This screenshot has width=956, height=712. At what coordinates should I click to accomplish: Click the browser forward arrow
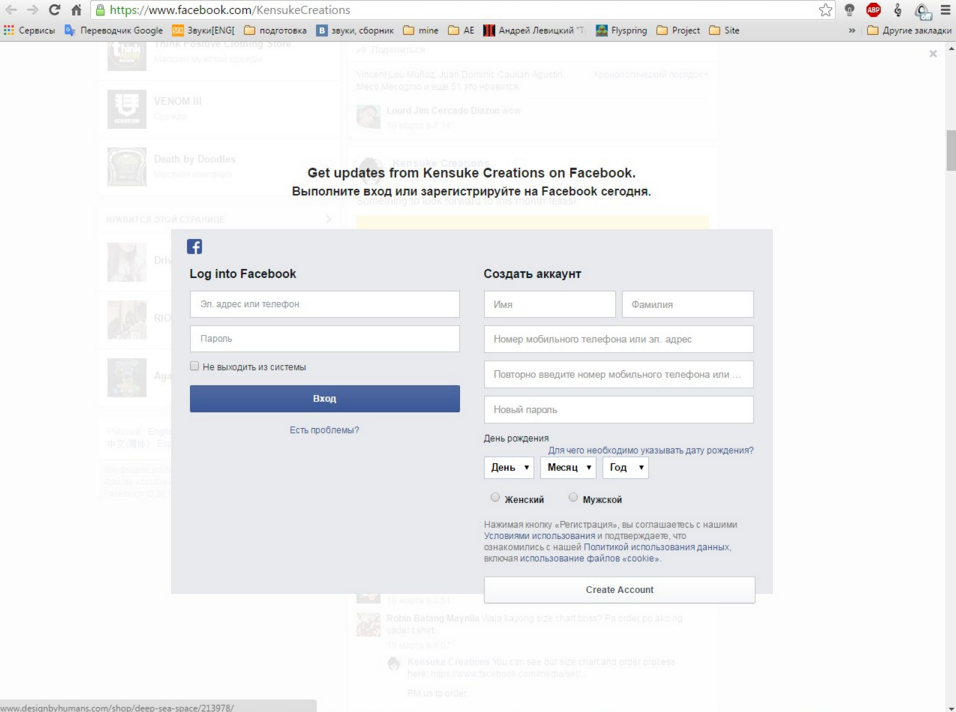pyautogui.click(x=32, y=10)
